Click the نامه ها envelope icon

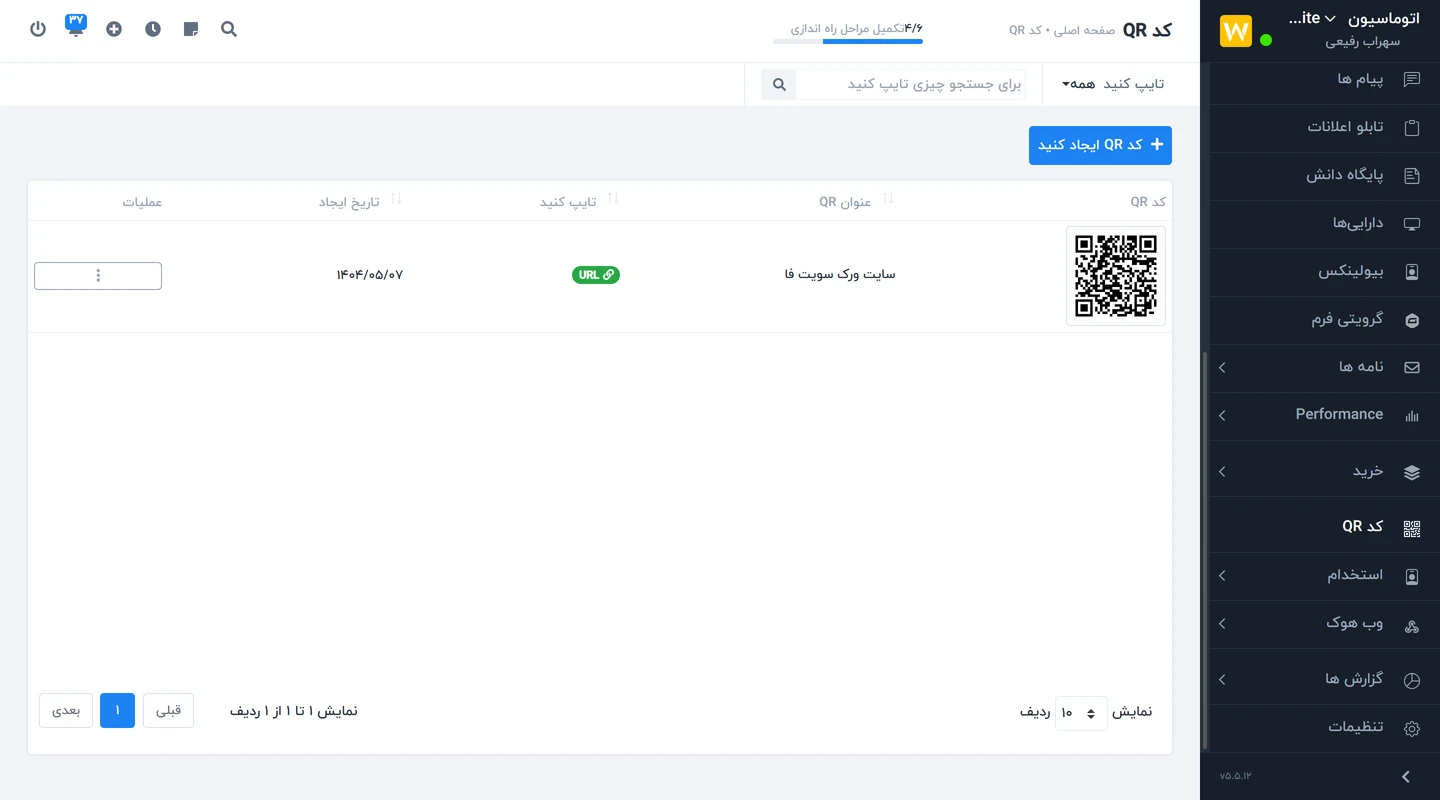tap(1412, 367)
